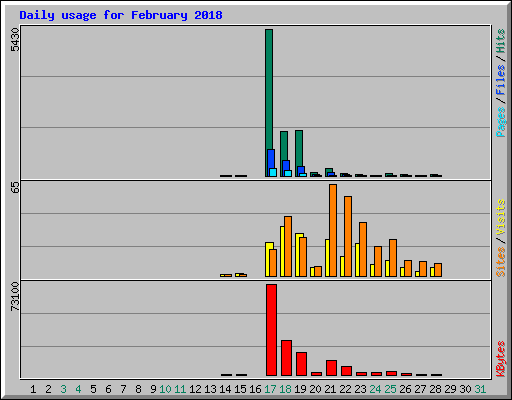512x400 pixels.
Task: Click the red KBytes bar for day 18
Action: tap(286, 358)
